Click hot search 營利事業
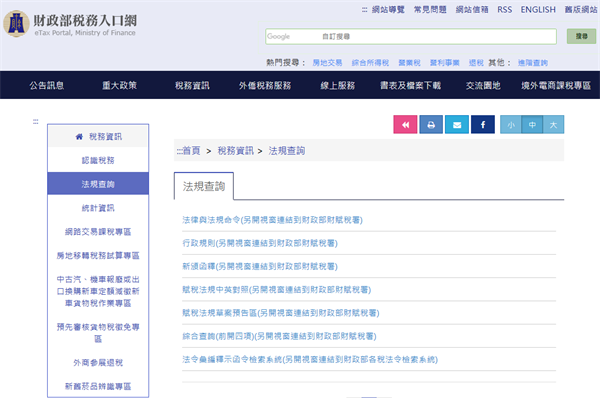600x398 pixels. tap(444, 63)
